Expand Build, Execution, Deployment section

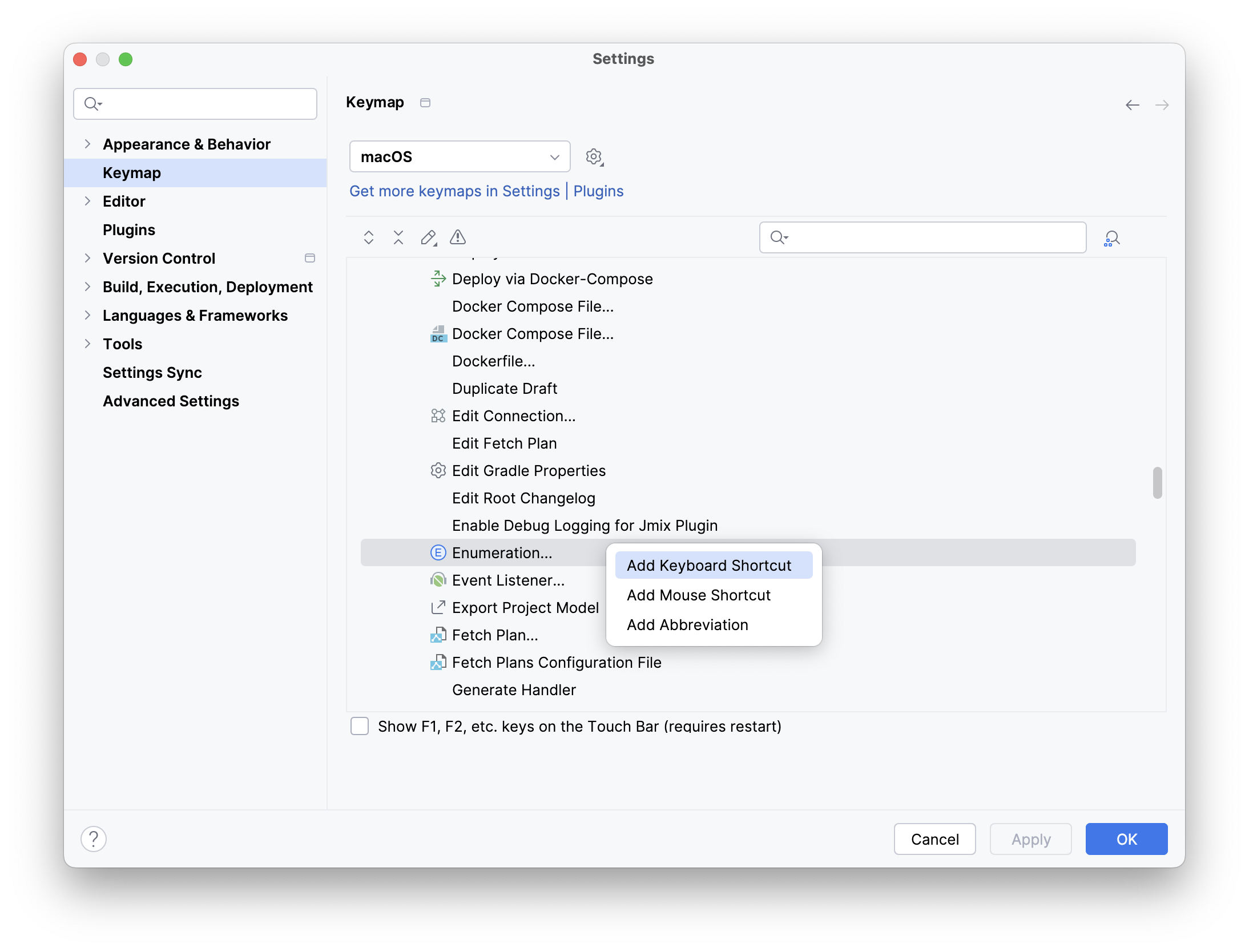pyautogui.click(x=87, y=287)
